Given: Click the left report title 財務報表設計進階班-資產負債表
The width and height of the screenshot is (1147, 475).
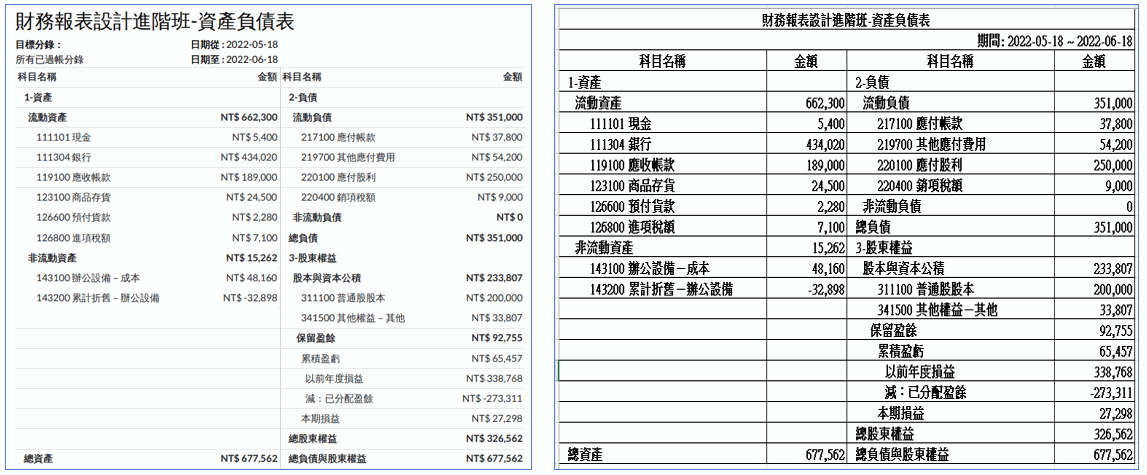Looking at the screenshot, I should 155,21.
